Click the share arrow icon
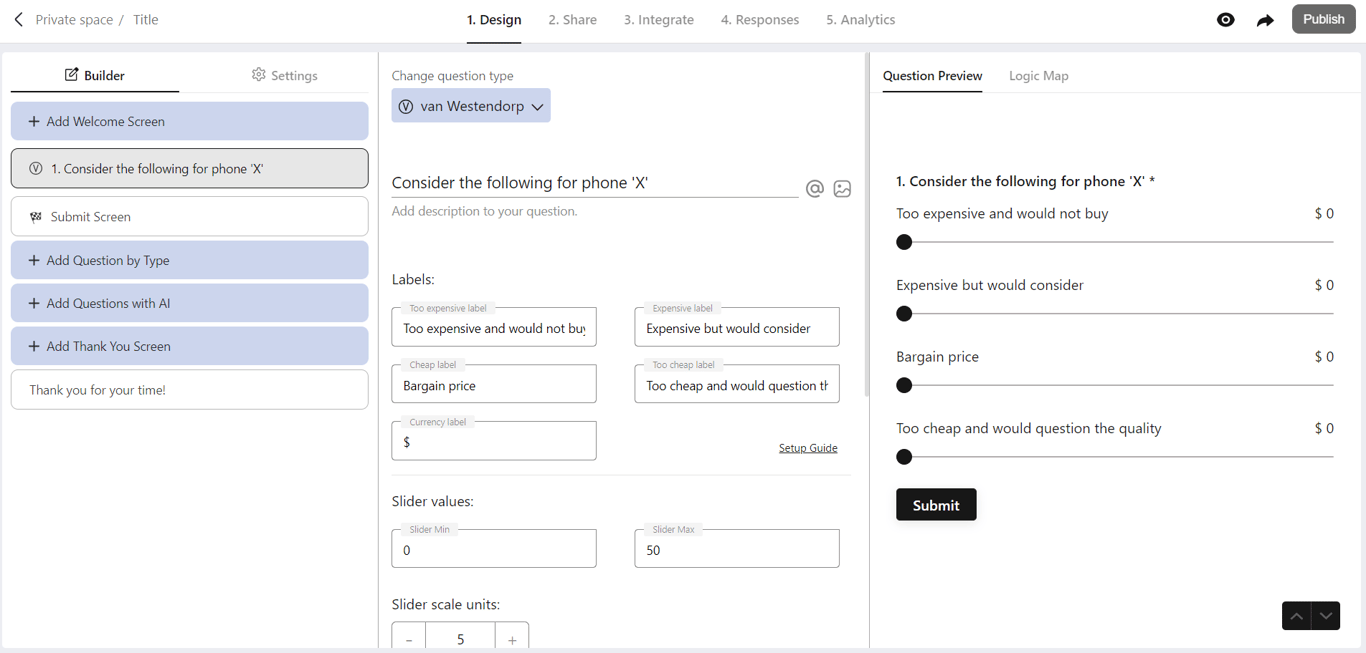 click(x=1265, y=20)
